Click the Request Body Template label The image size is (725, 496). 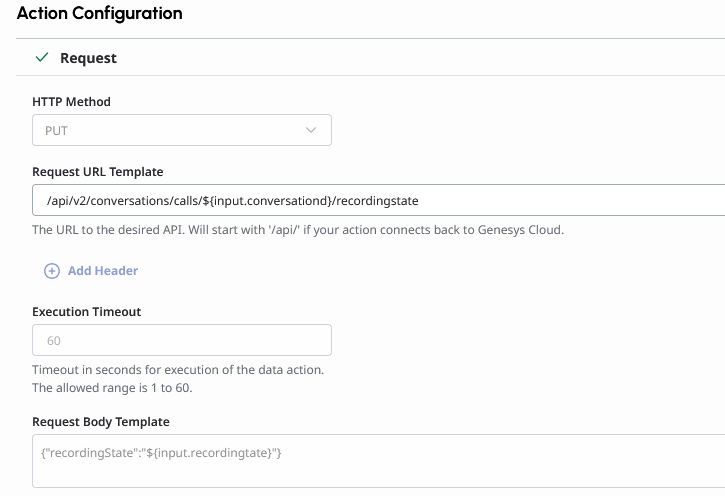(x=101, y=422)
